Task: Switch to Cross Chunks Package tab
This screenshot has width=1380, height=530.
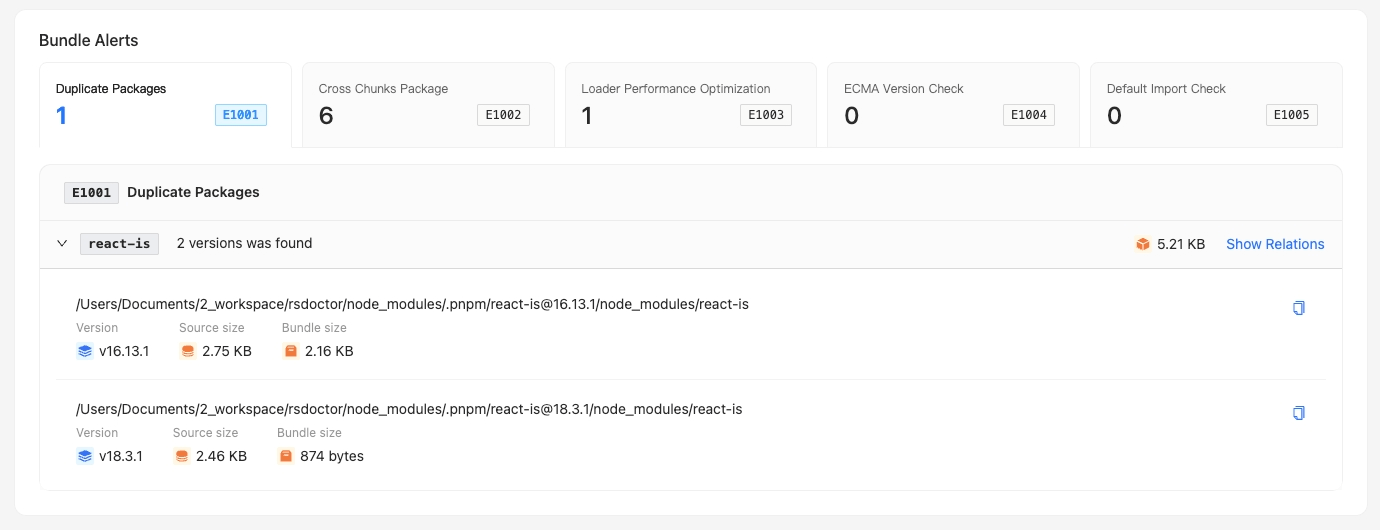Action: point(428,105)
